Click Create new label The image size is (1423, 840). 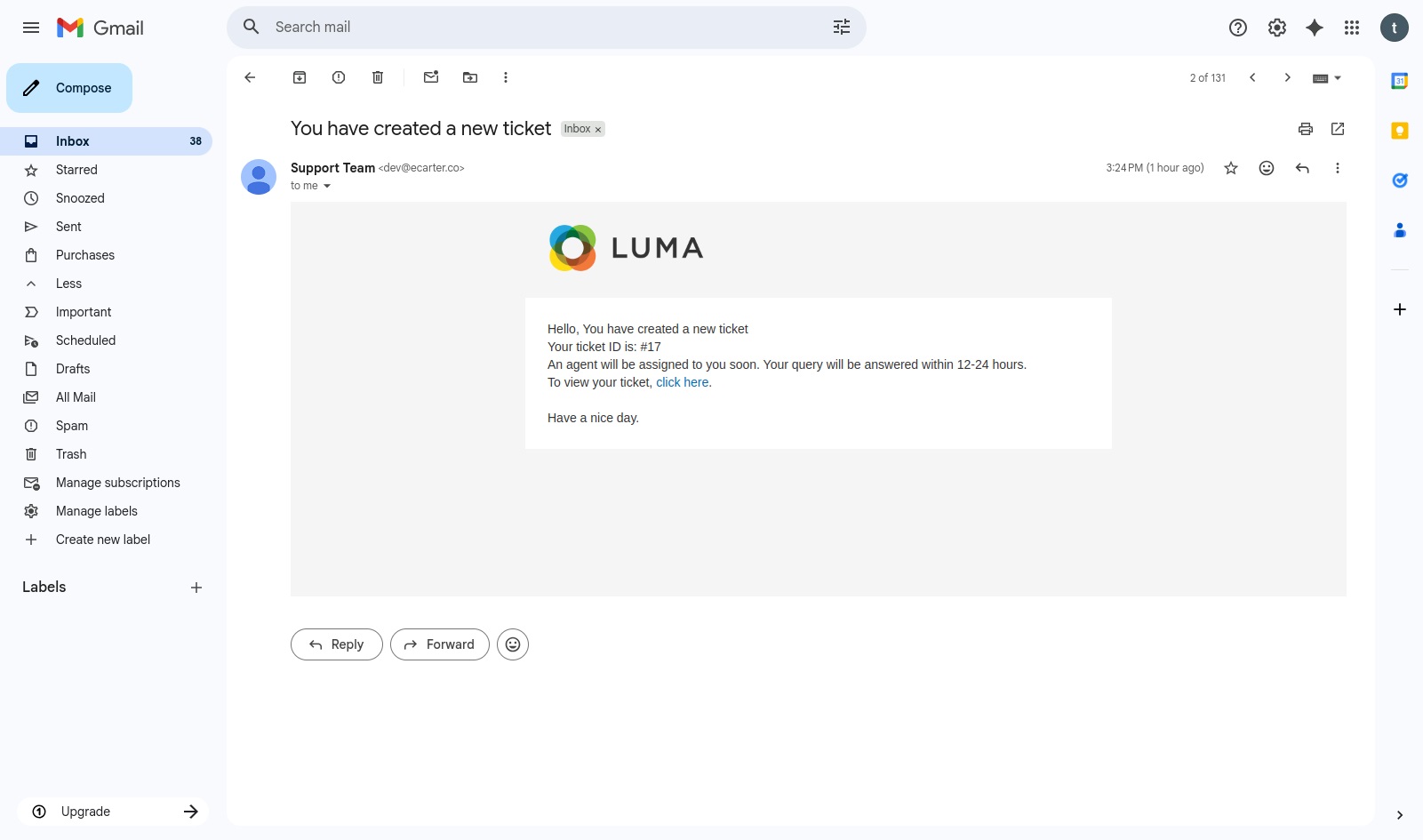(x=106, y=540)
